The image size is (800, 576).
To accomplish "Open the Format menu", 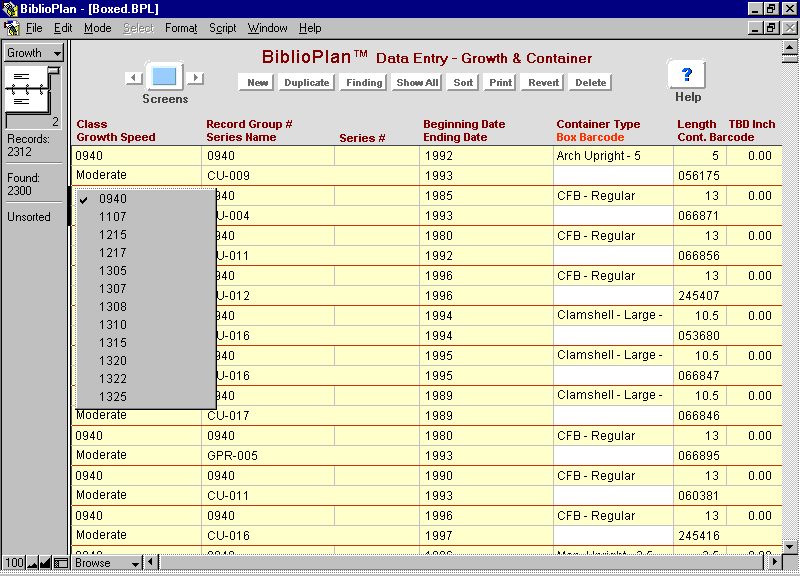I will (181, 28).
